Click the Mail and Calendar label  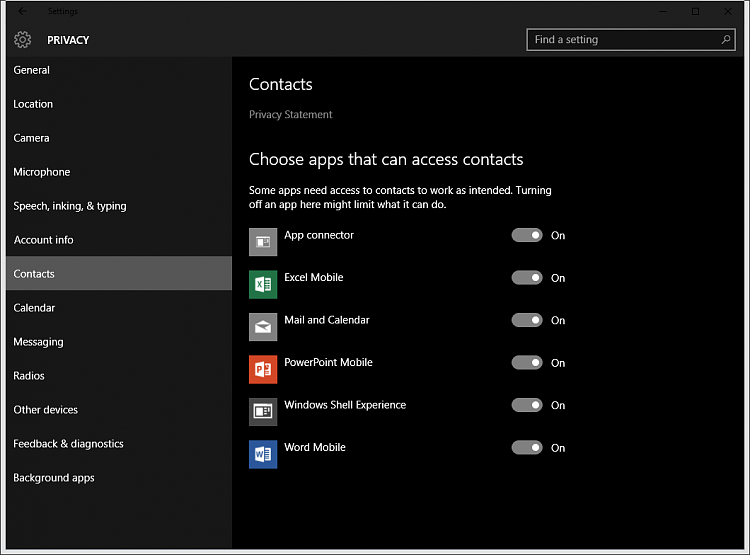[x=327, y=320]
